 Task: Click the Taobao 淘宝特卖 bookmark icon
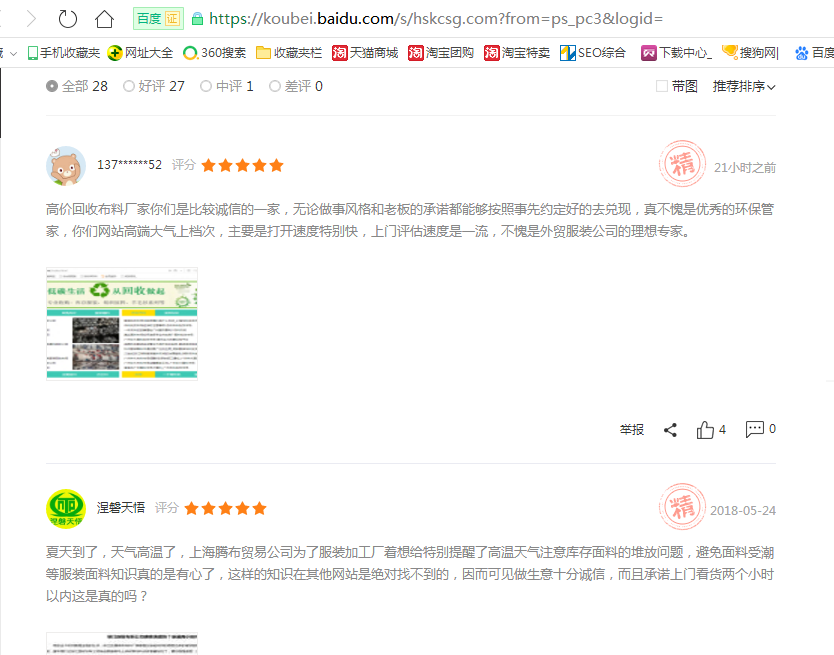493,51
